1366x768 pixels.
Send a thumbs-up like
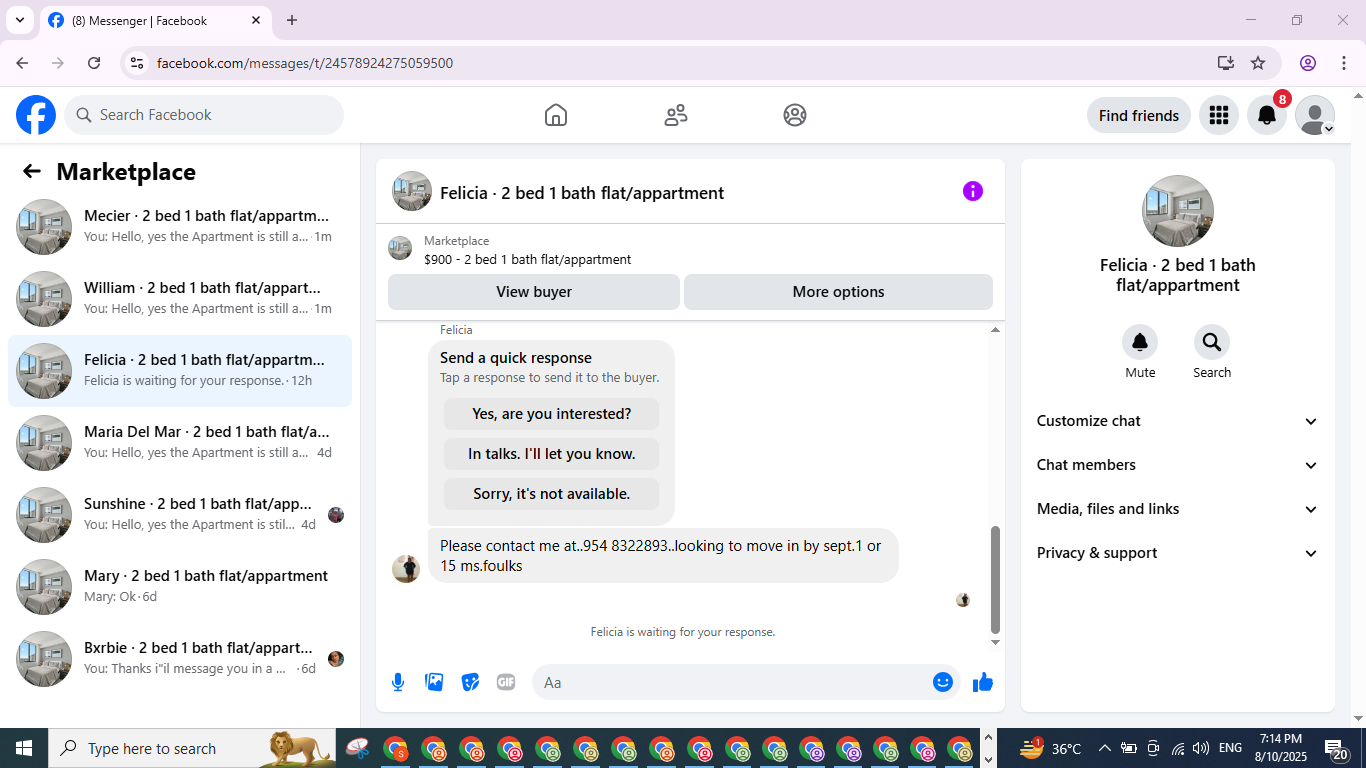[x=983, y=682]
